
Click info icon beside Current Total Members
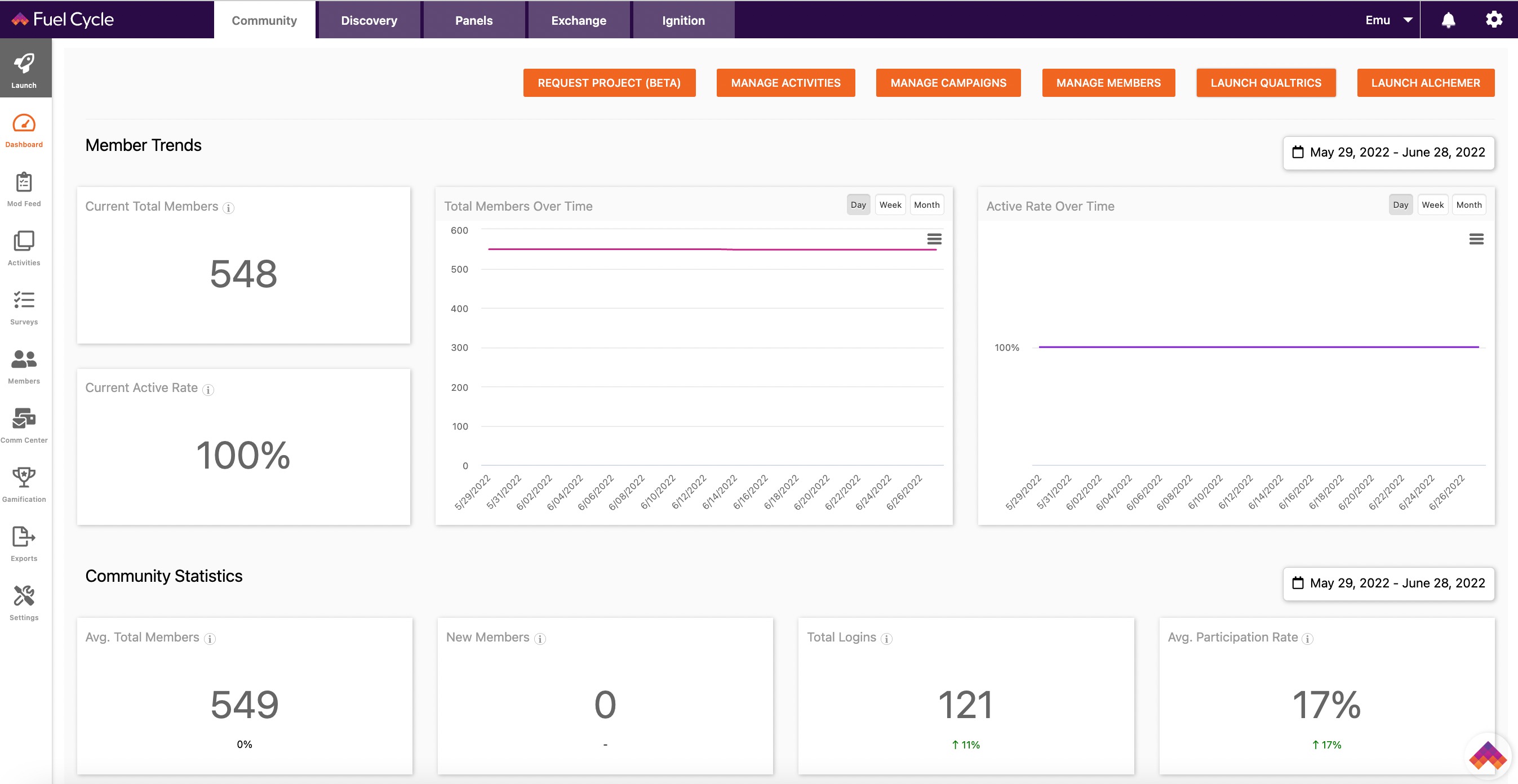click(229, 208)
